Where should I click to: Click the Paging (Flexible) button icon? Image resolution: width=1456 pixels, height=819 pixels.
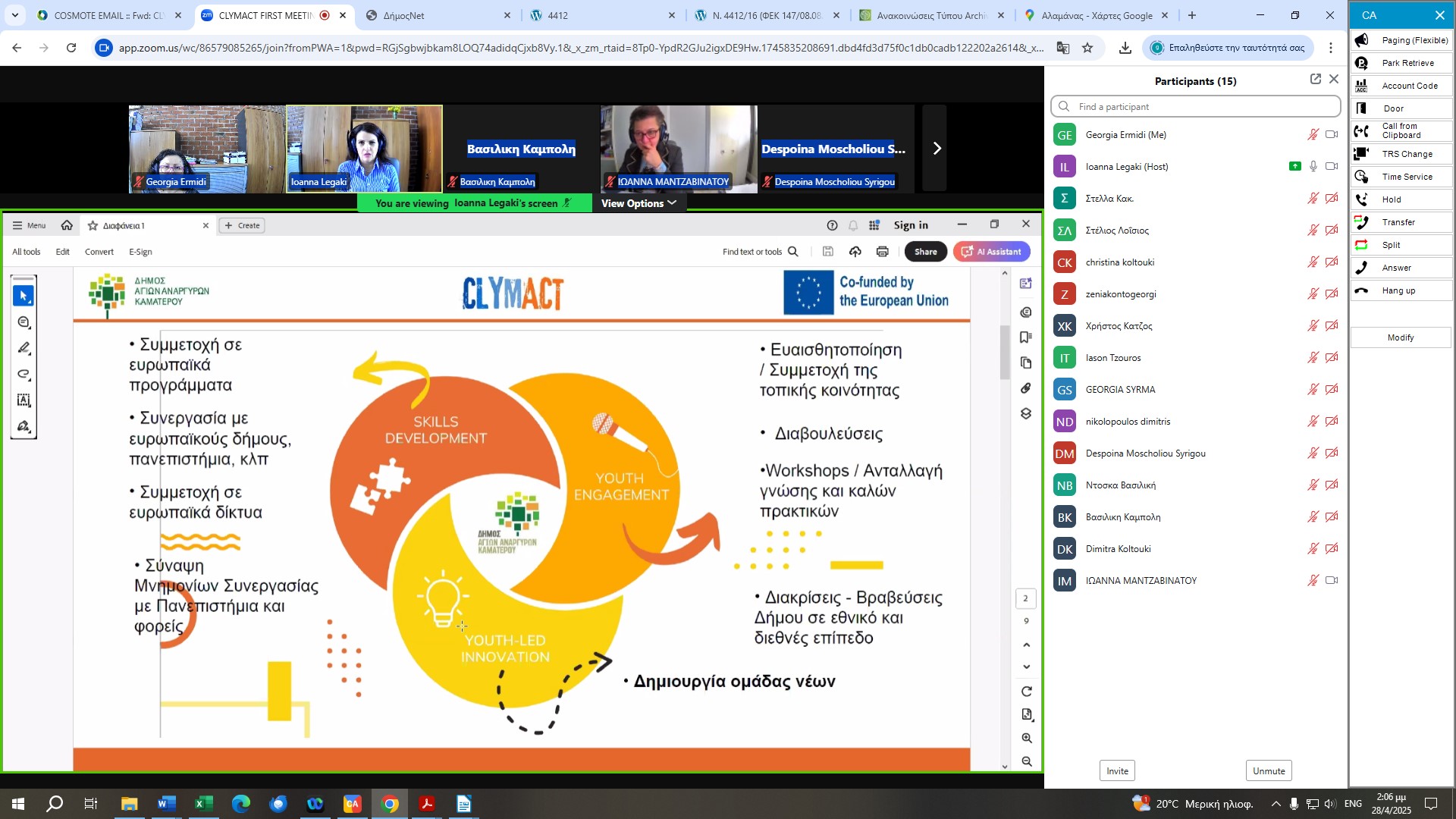coord(1362,40)
